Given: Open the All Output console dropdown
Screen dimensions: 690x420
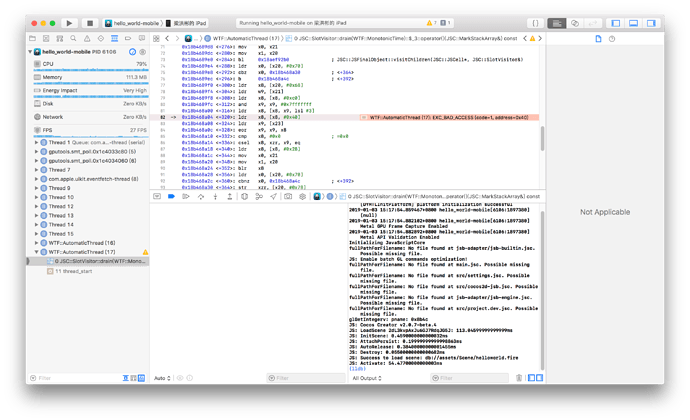Looking at the screenshot, I should pos(367,378).
